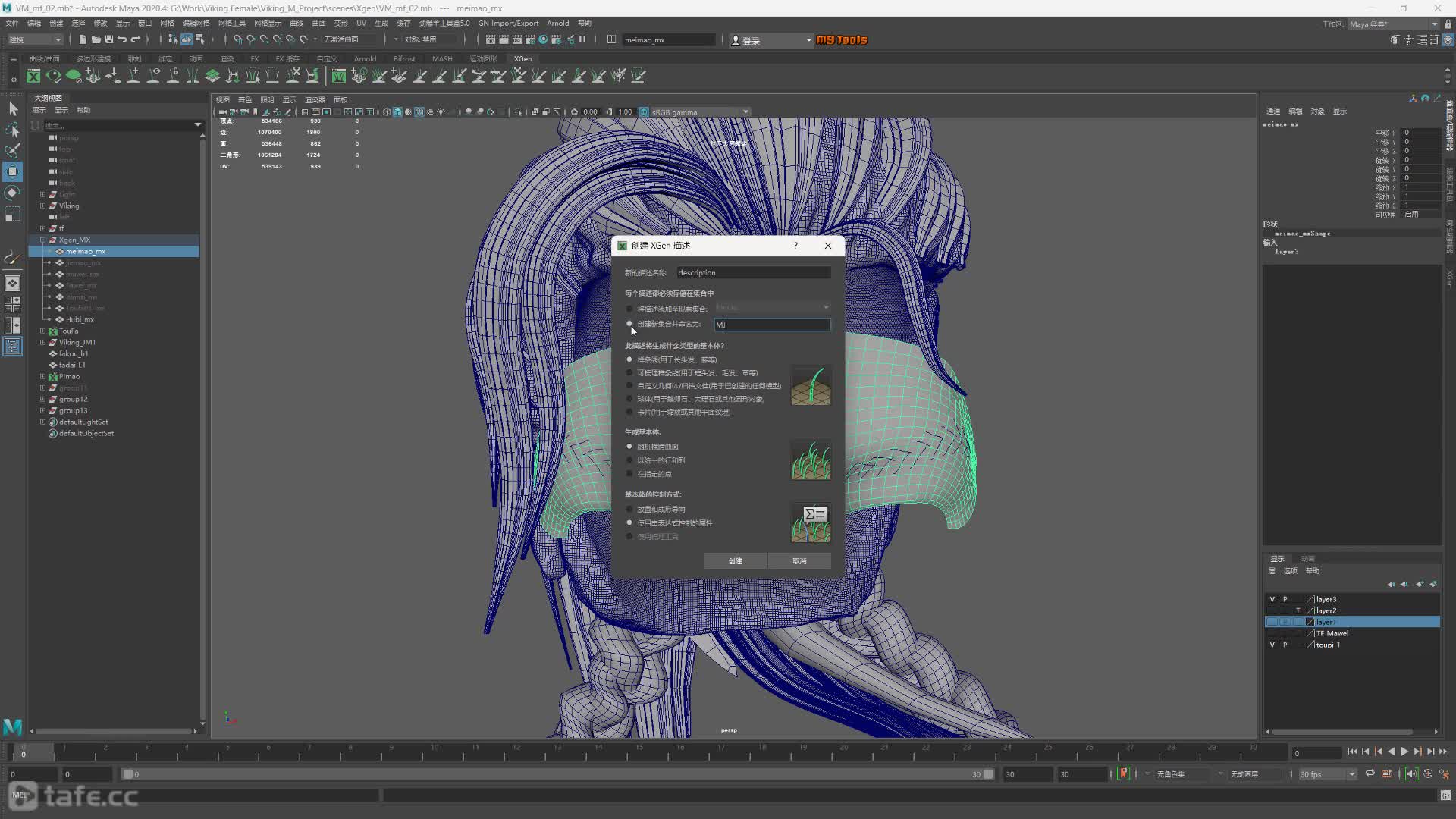
Task: Open the GN Import/Export menu
Action: click(x=508, y=24)
